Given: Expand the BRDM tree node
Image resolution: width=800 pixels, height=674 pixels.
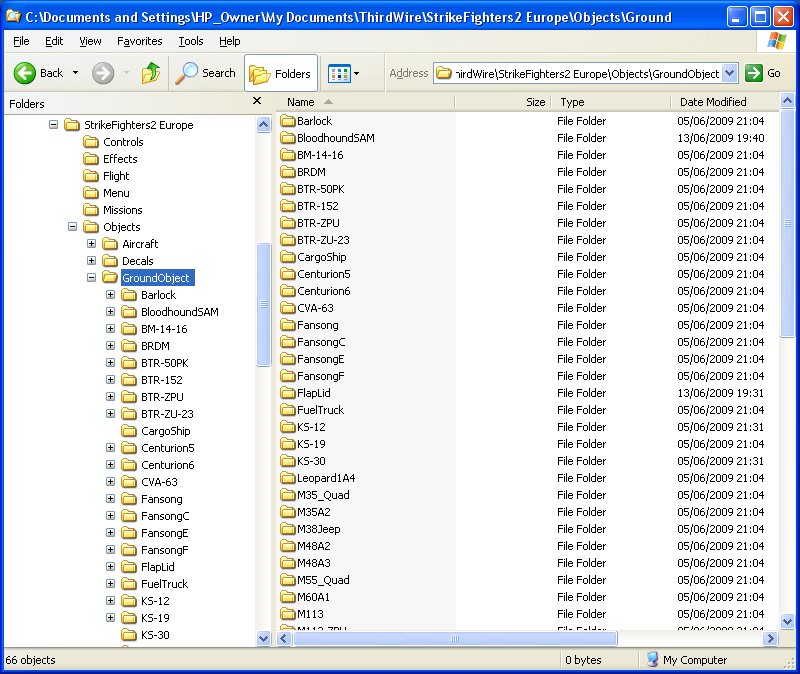Looking at the screenshot, I should 110,345.
